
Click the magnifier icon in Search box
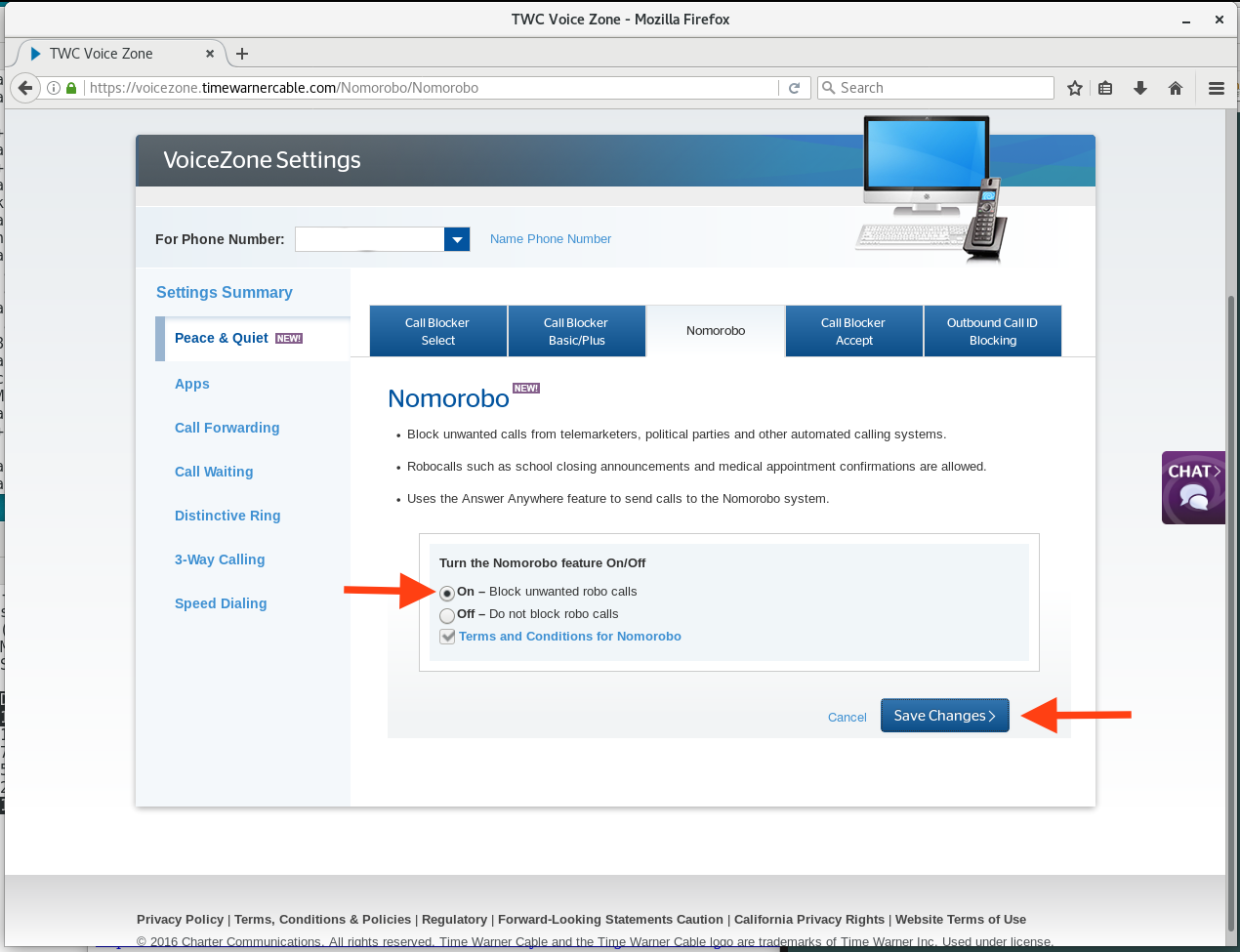tap(829, 88)
